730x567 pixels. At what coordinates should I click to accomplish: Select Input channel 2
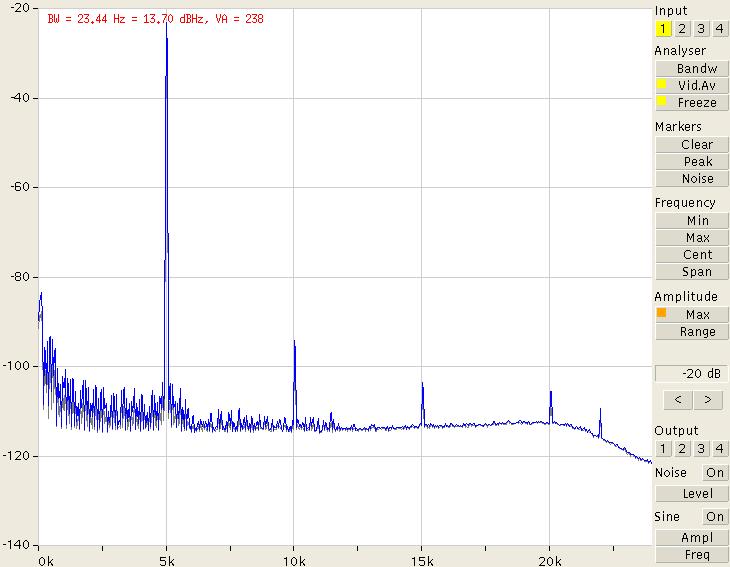[682, 29]
